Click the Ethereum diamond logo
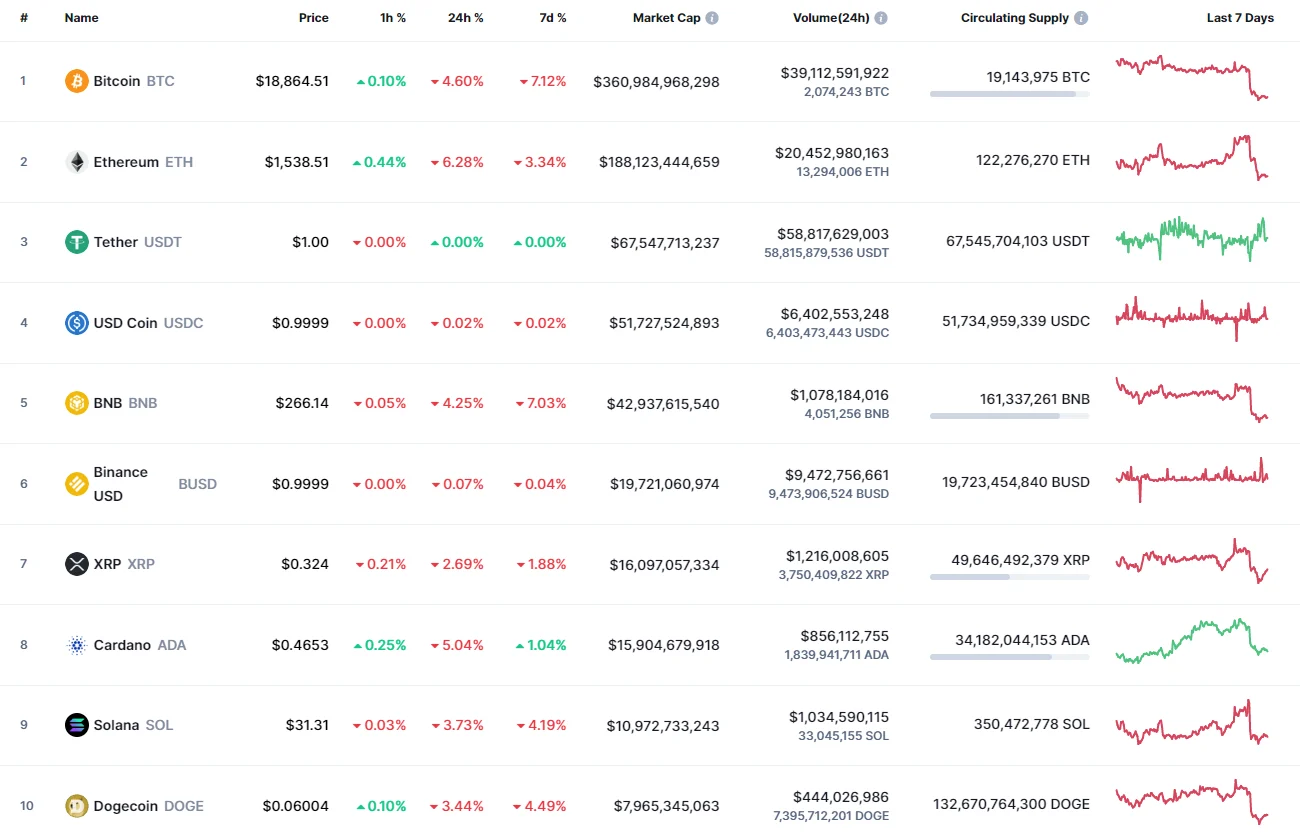Image resolution: width=1300 pixels, height=834 pixels. (75, 161)
